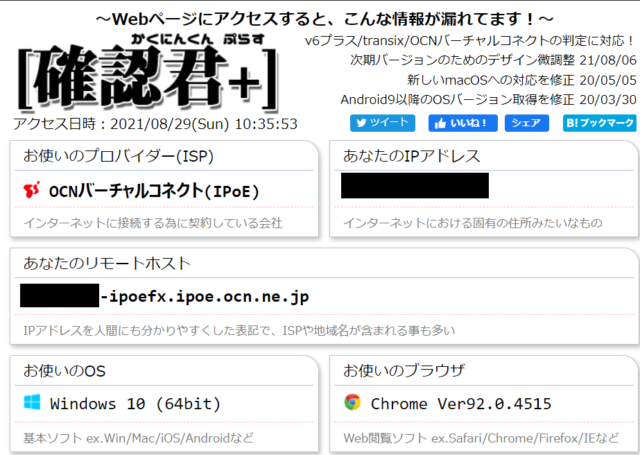Click the Twitter ツイート button

click(382, 123)
